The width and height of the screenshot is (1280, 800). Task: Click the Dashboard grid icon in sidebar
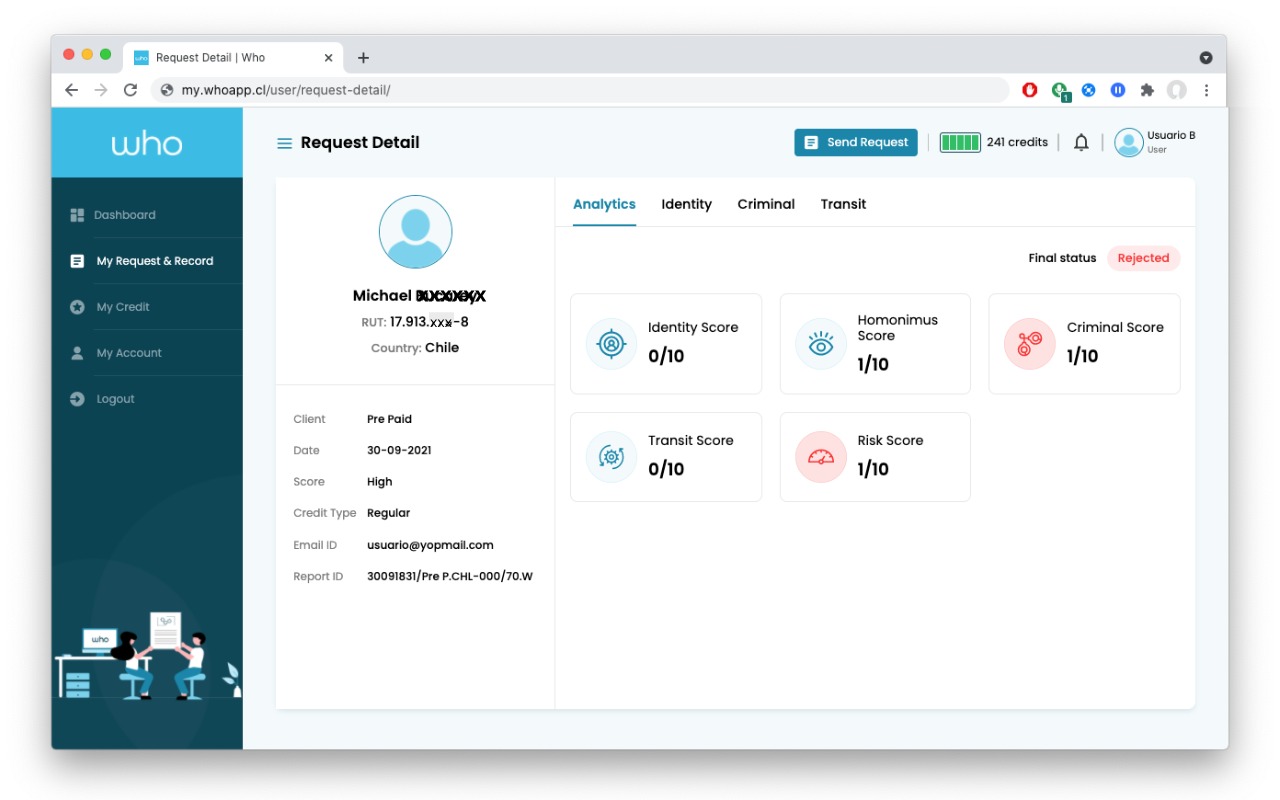pyautogui.click(x=77, y=215)
